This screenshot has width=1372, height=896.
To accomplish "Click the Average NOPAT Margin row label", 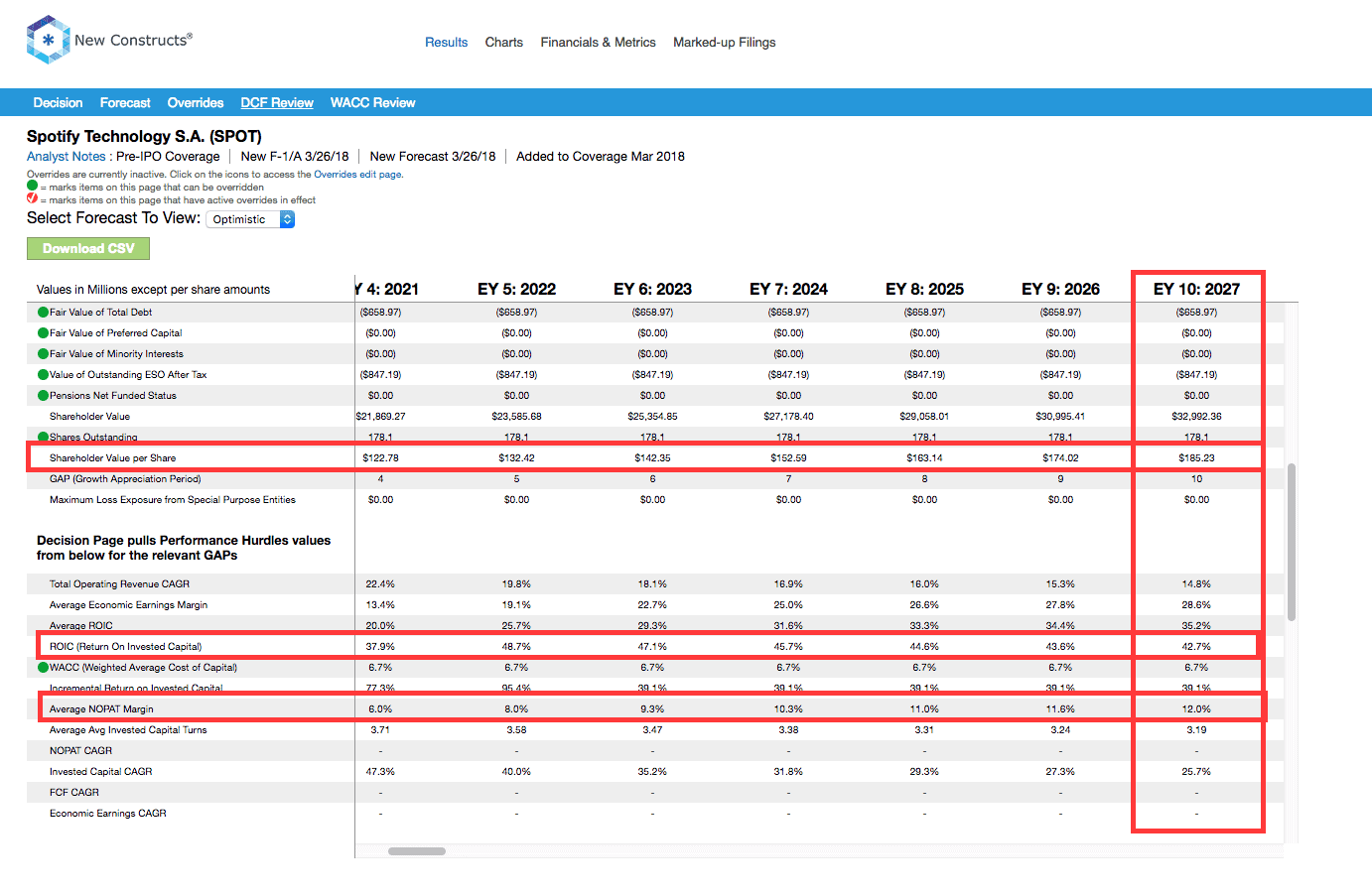I will [101, 708].
